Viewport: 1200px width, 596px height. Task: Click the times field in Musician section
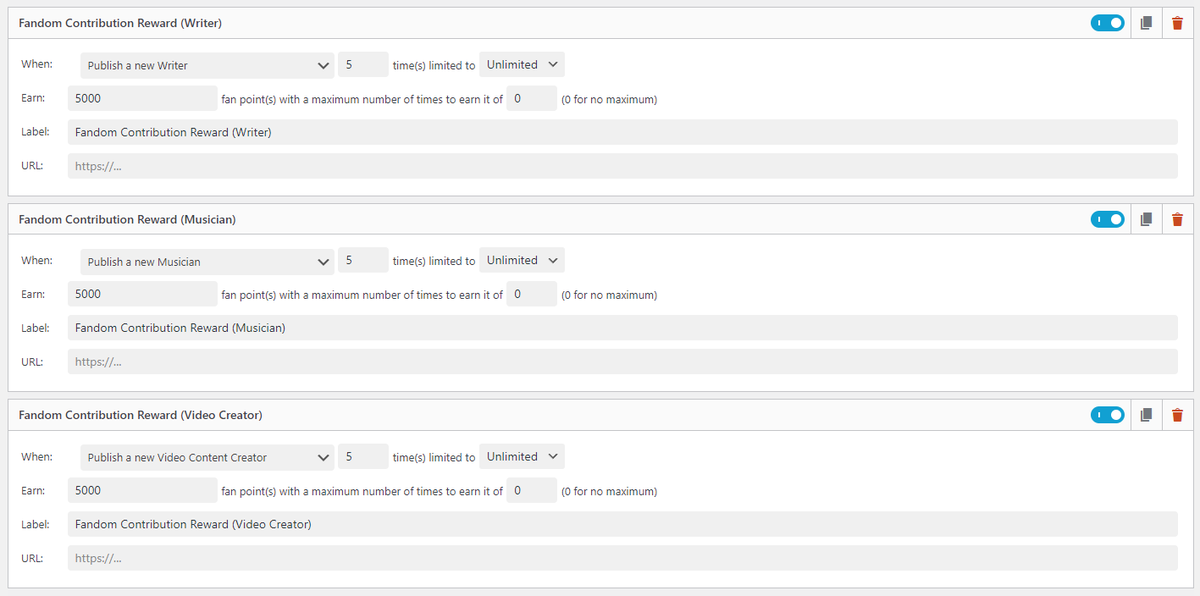(363, 260)
